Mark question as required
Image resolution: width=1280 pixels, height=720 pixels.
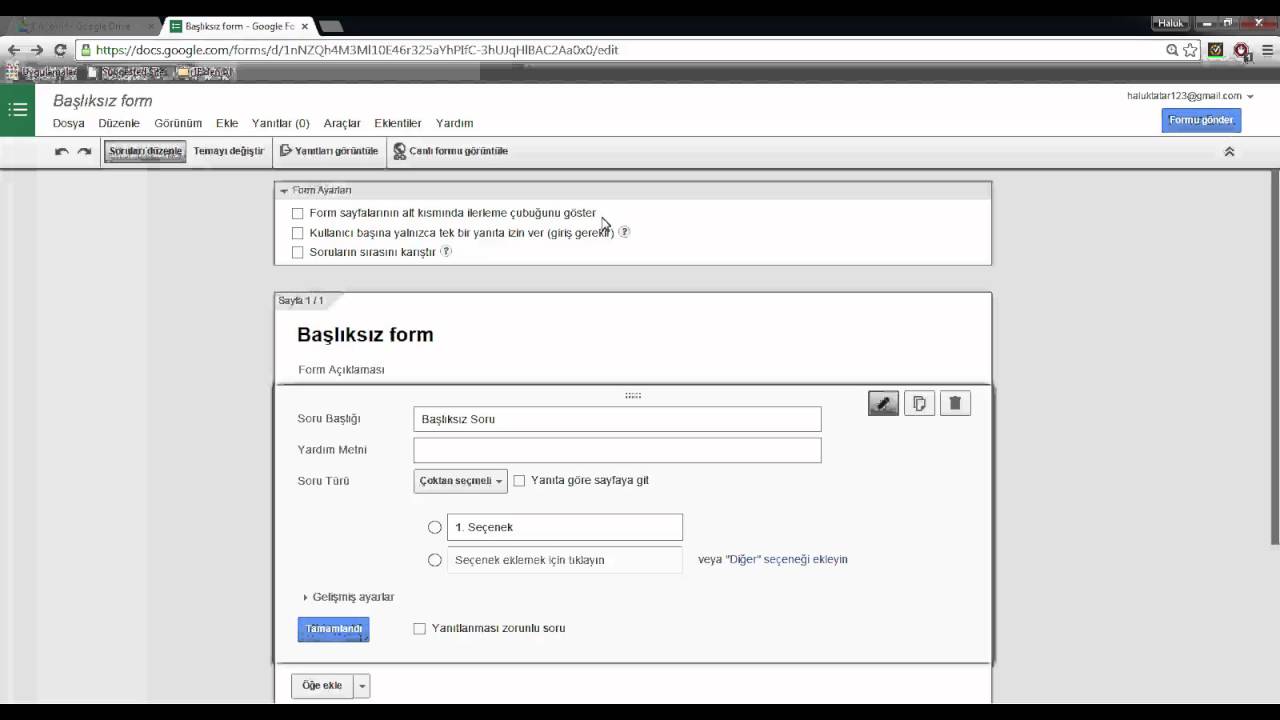pos(420,629)
